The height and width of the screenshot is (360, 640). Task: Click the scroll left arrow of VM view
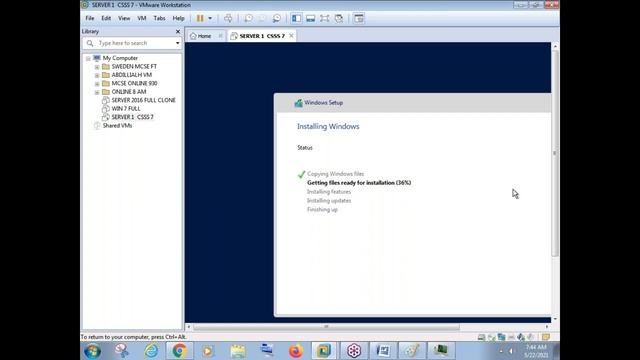click(188, 327)
